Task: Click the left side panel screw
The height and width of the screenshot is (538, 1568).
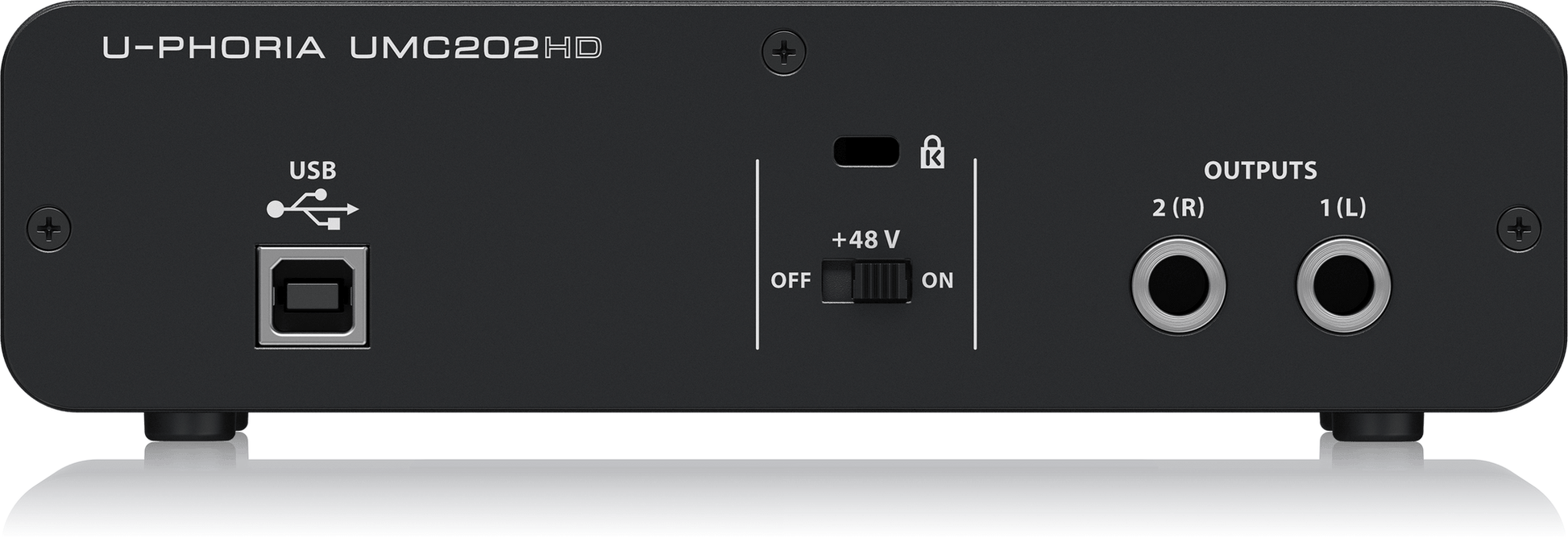Action: (x=49, y=230)
